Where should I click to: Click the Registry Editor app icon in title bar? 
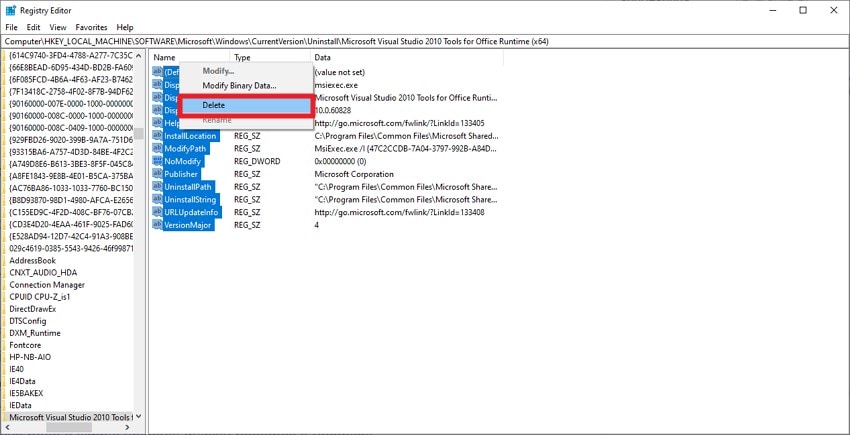(x=10, y=10)
